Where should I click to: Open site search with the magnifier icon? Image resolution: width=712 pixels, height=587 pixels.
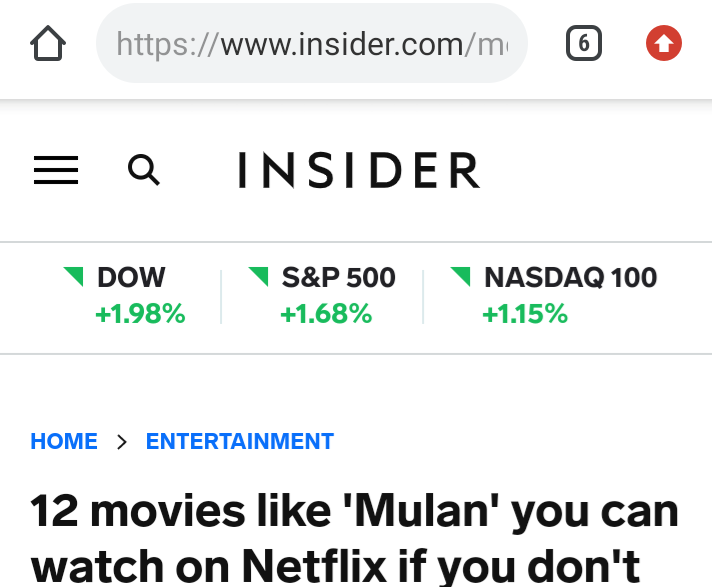(x=144, y=171)
